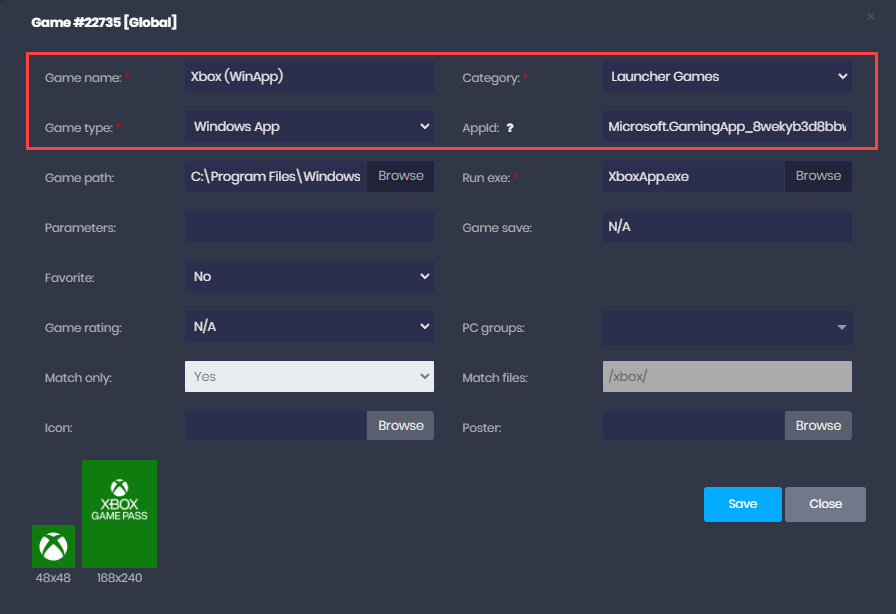Click the 48x48 Xbox icon thumbnail

coord(53,547)
